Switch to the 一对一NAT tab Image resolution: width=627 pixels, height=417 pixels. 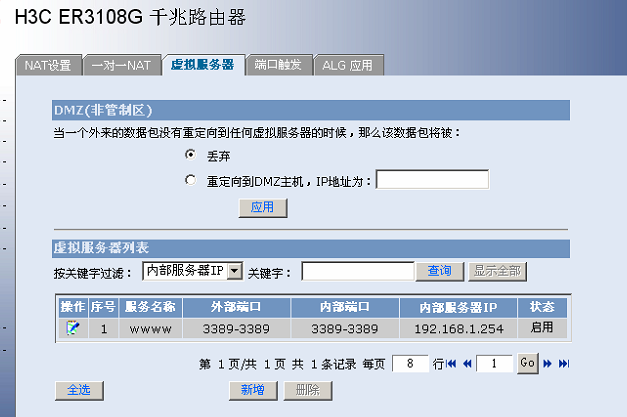(122, 65)
